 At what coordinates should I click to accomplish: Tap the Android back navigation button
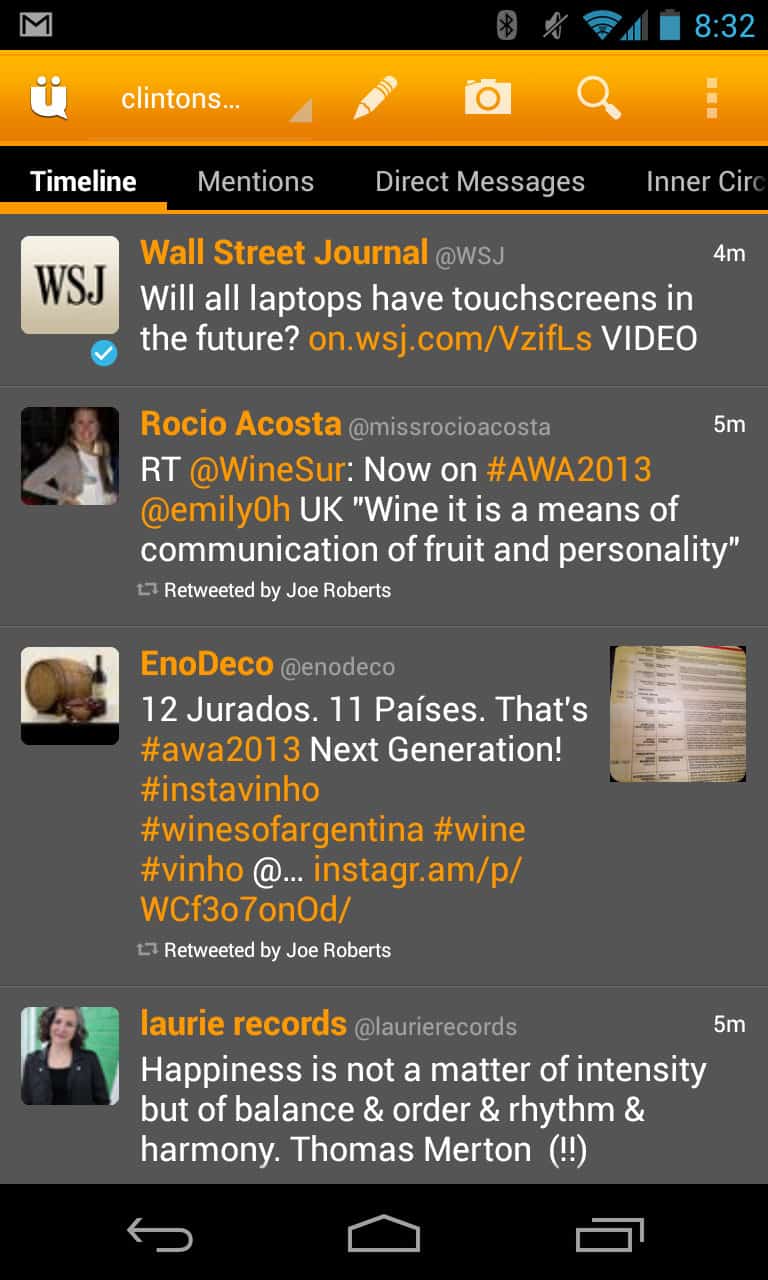[160, 1235]
